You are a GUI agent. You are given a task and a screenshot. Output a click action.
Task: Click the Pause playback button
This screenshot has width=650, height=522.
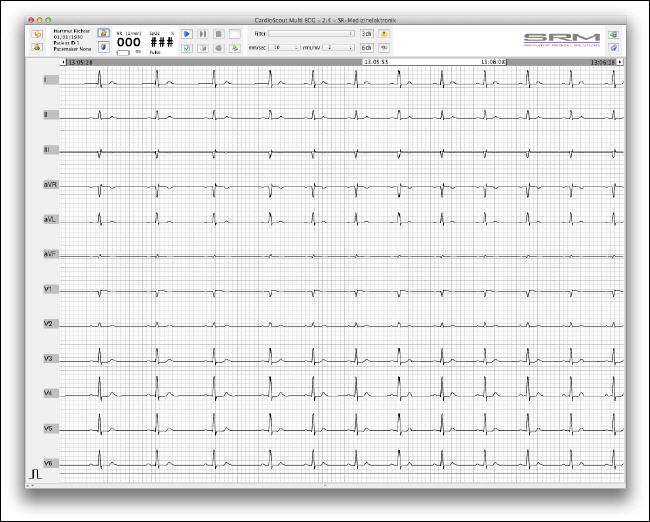coord(203,33)
